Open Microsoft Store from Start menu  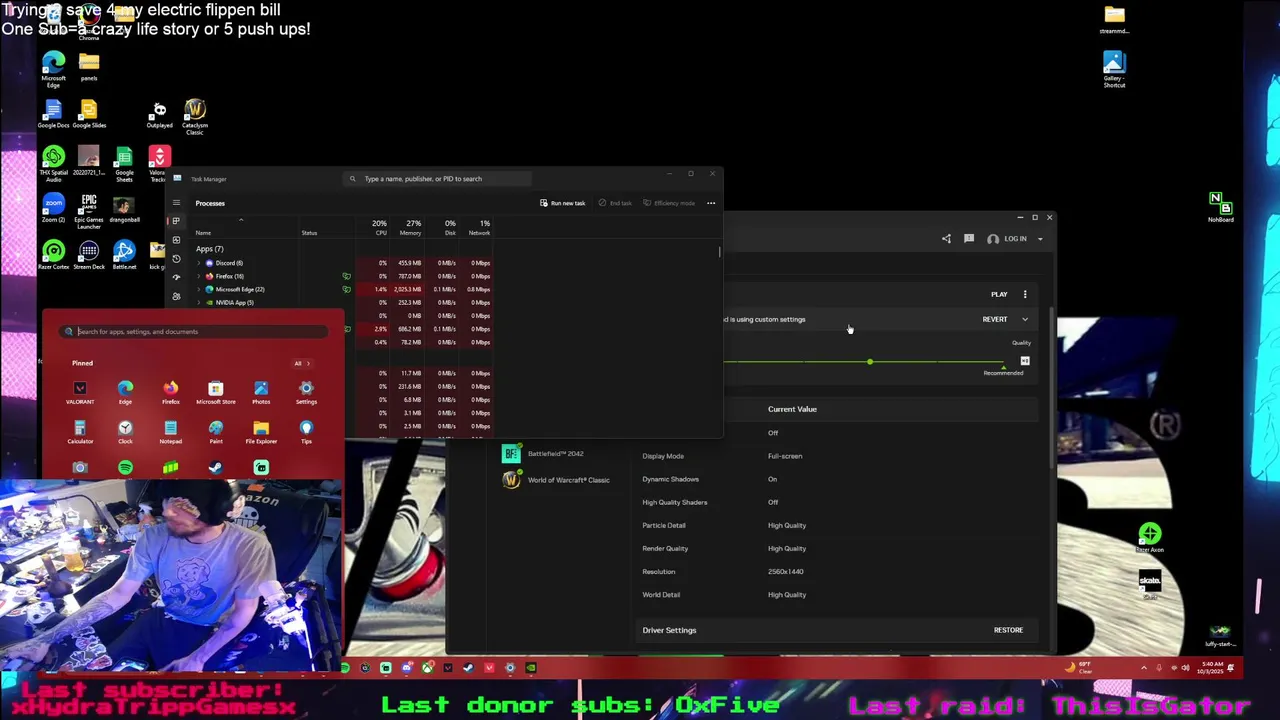tap(216, 392)
